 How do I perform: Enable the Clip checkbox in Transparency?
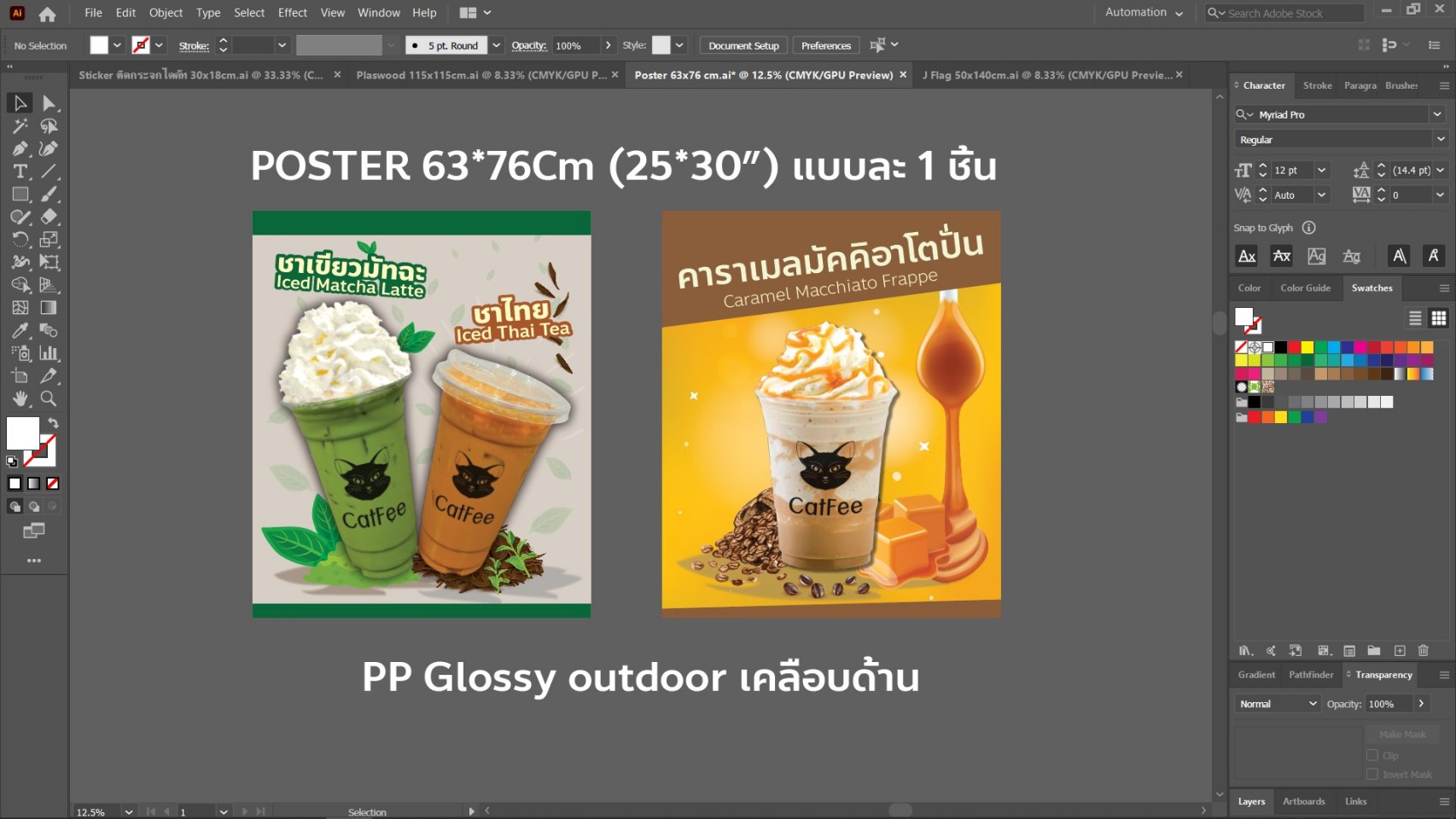1374,755
